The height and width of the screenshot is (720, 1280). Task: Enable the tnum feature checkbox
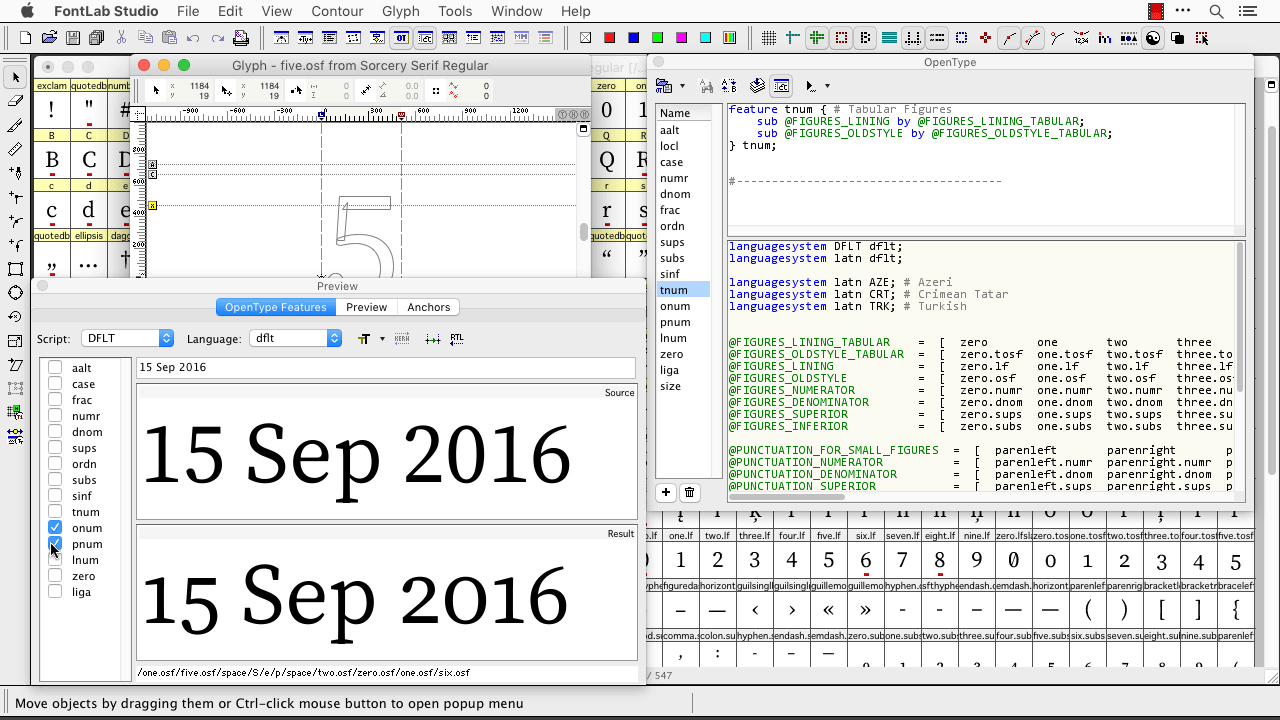pos(55,512)
